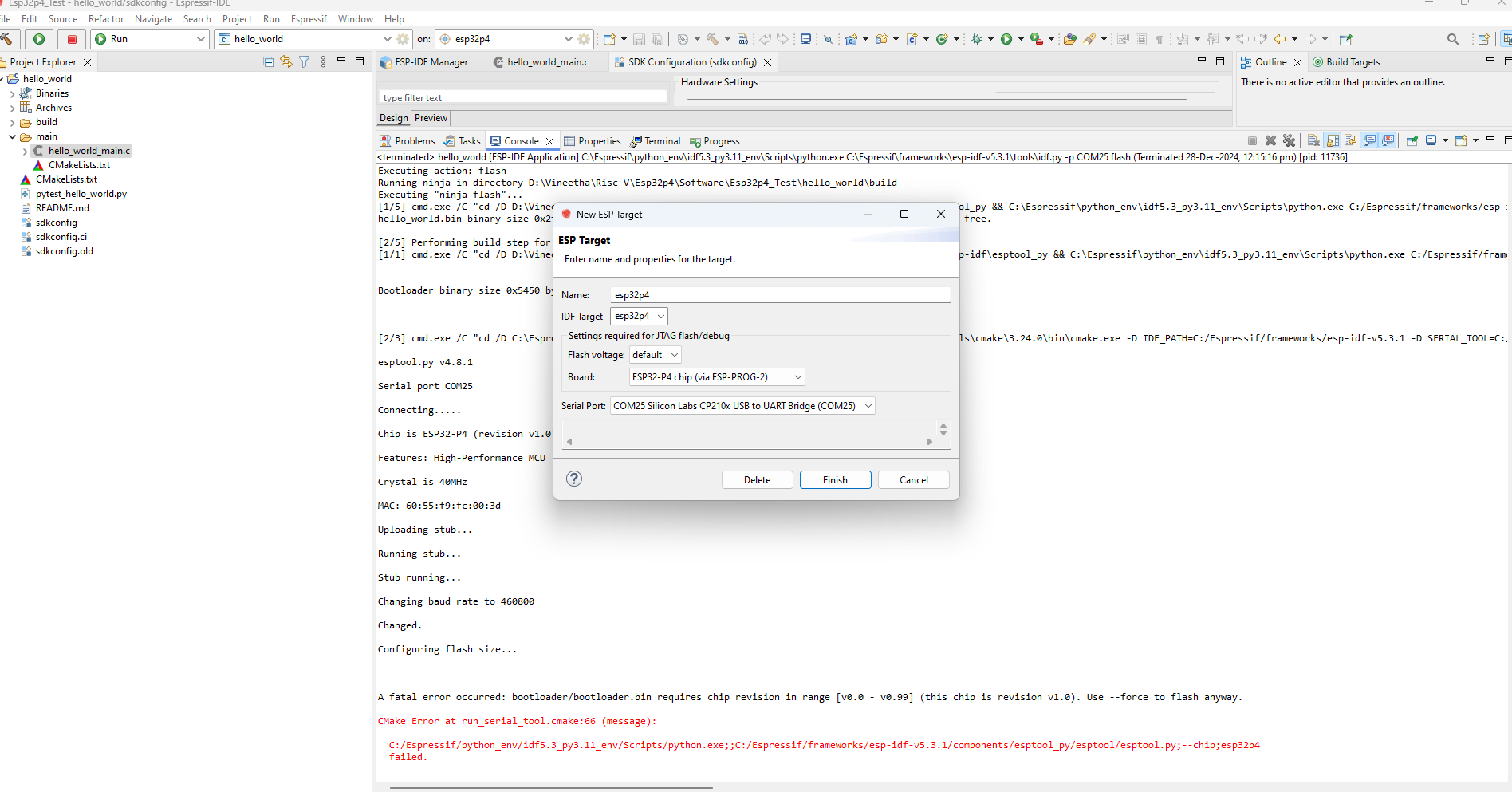Click the help question mark in dialog
1512x792 pixels.
(x=574, y=479)
